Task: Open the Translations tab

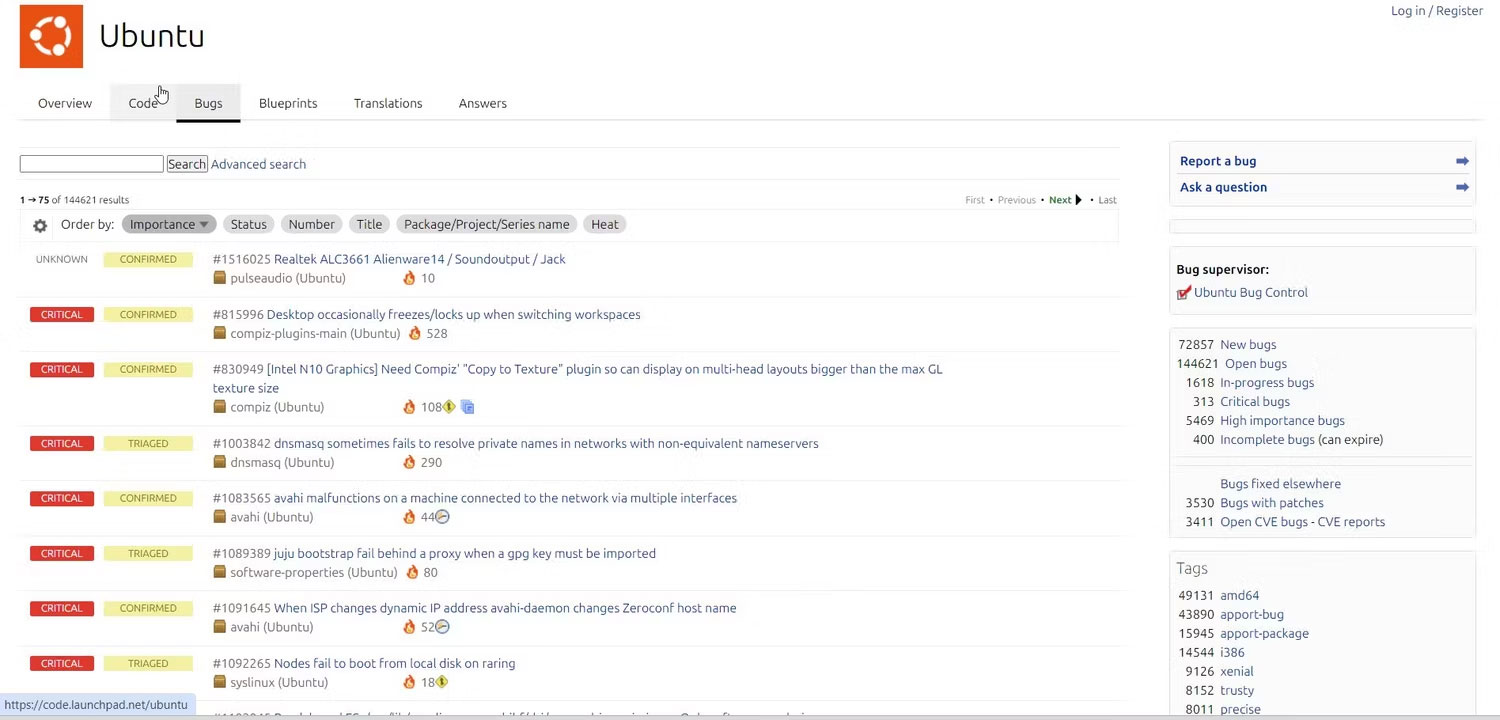Action: 388,103
